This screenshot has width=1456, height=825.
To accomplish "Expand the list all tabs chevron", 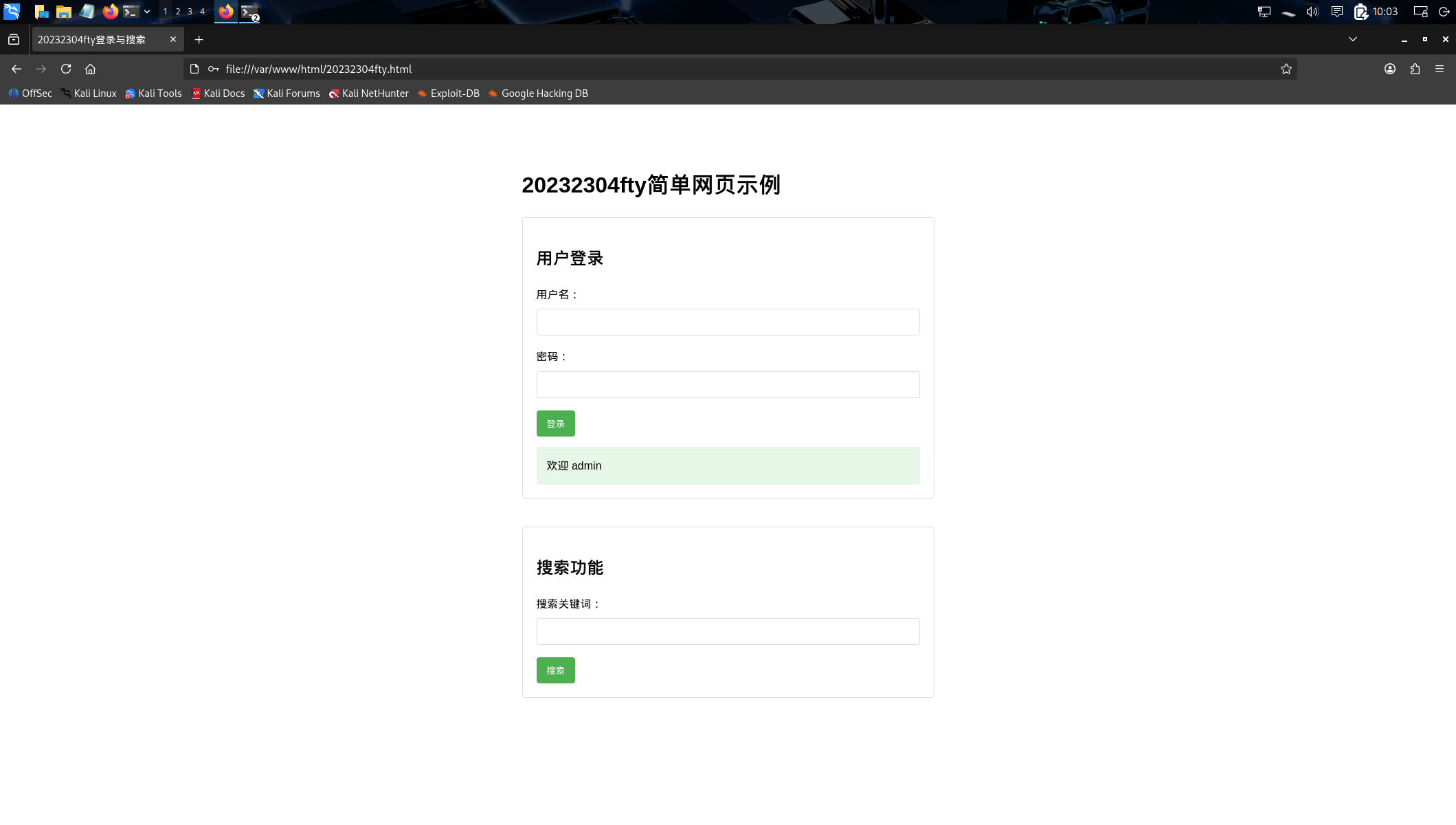I will (1352, 39).
